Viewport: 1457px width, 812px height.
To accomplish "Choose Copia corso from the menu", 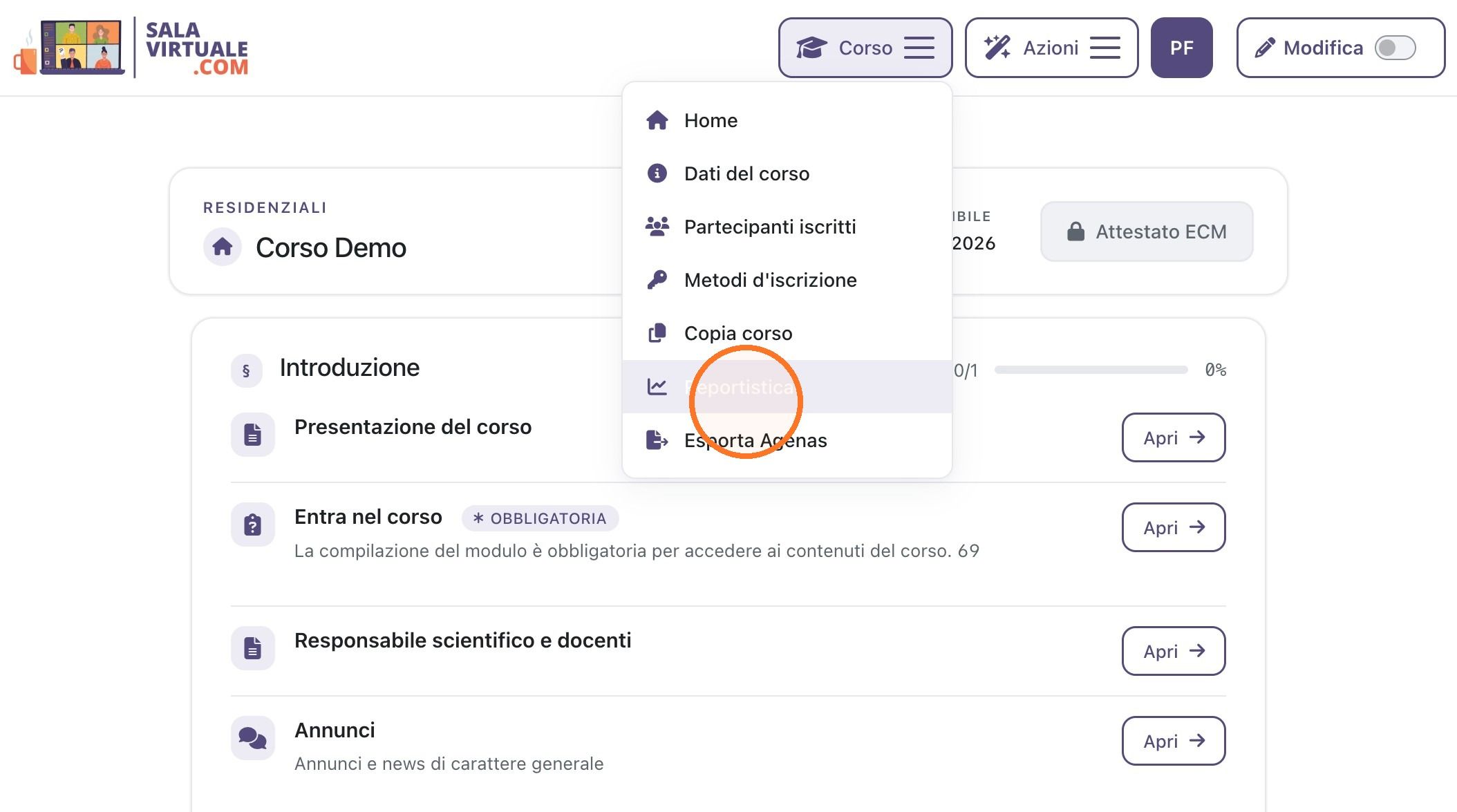I will (787, 333).
